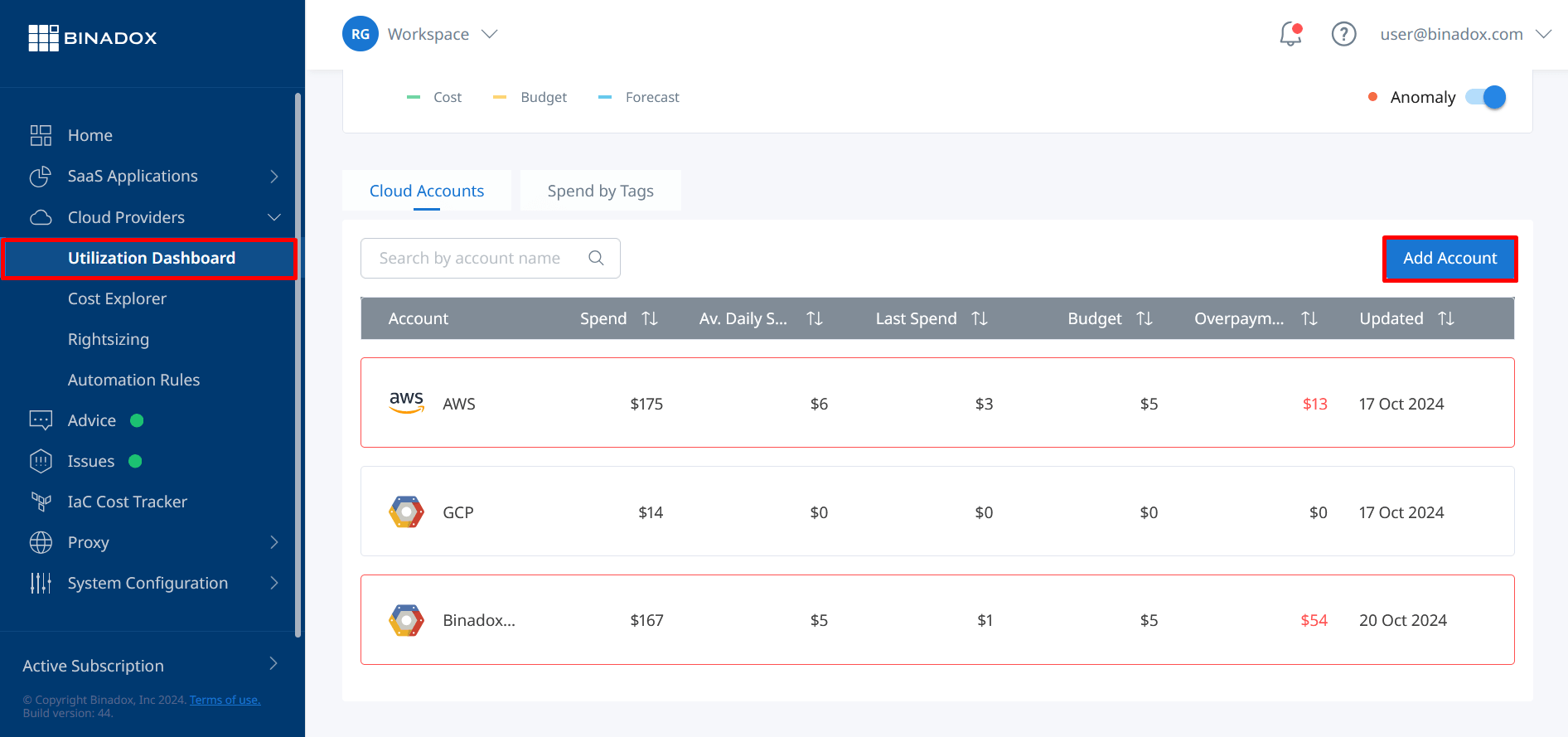The image size is (1568, 737).
Task: Collapse Cloud Providers submenu chevron
Action: point(274,217)
